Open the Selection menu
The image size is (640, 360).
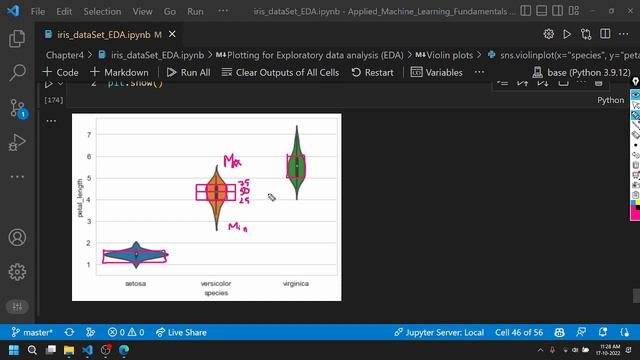102,11
